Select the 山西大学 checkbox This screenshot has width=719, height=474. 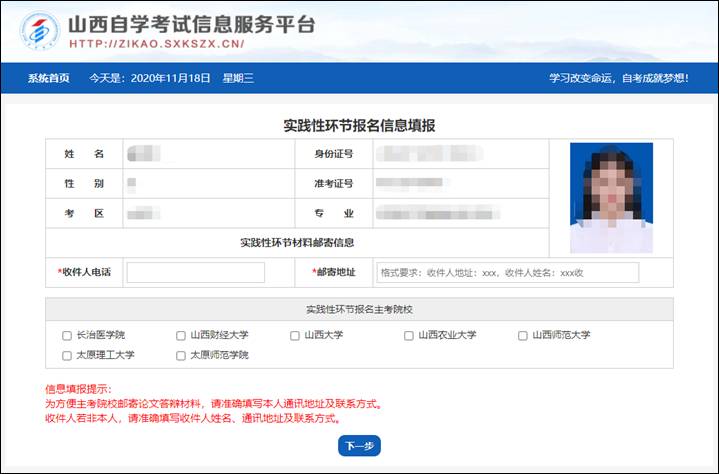295,336
